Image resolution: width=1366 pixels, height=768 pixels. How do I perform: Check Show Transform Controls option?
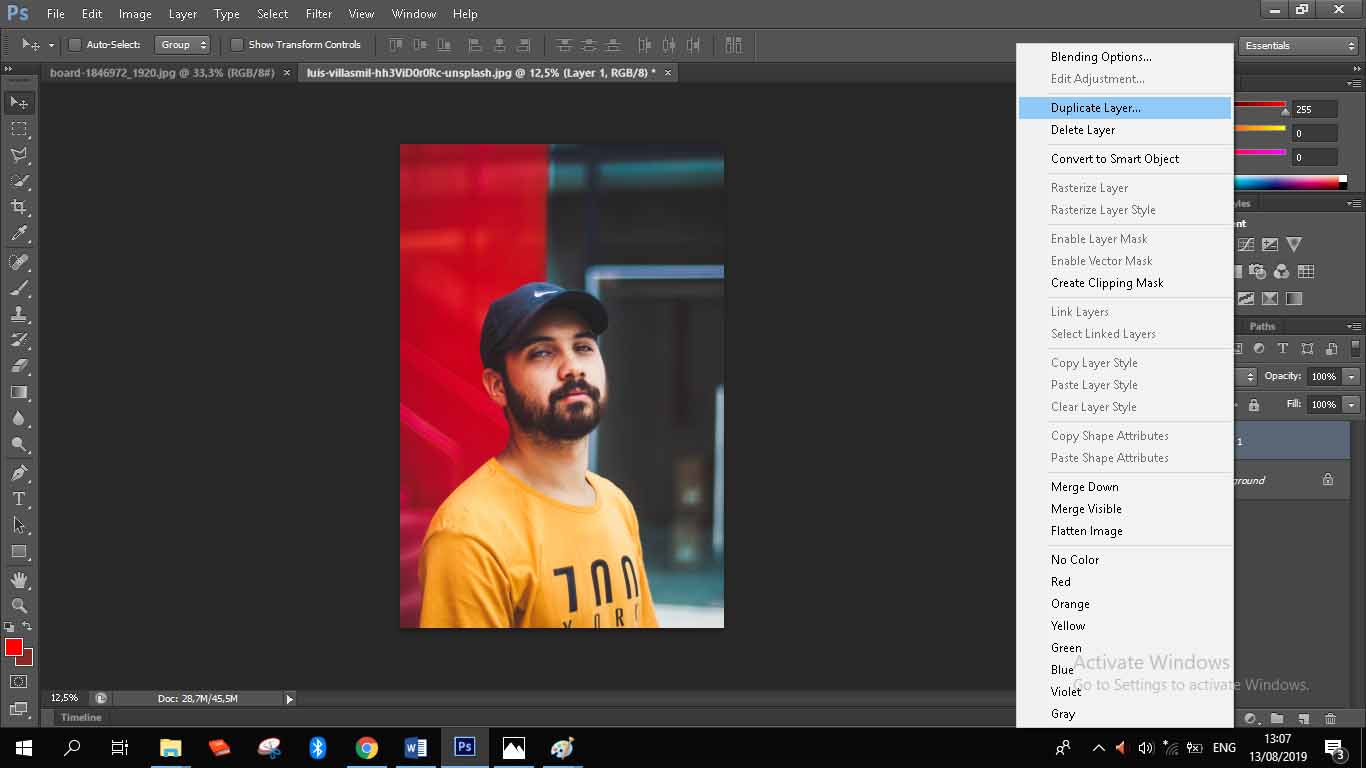(237, 45)
